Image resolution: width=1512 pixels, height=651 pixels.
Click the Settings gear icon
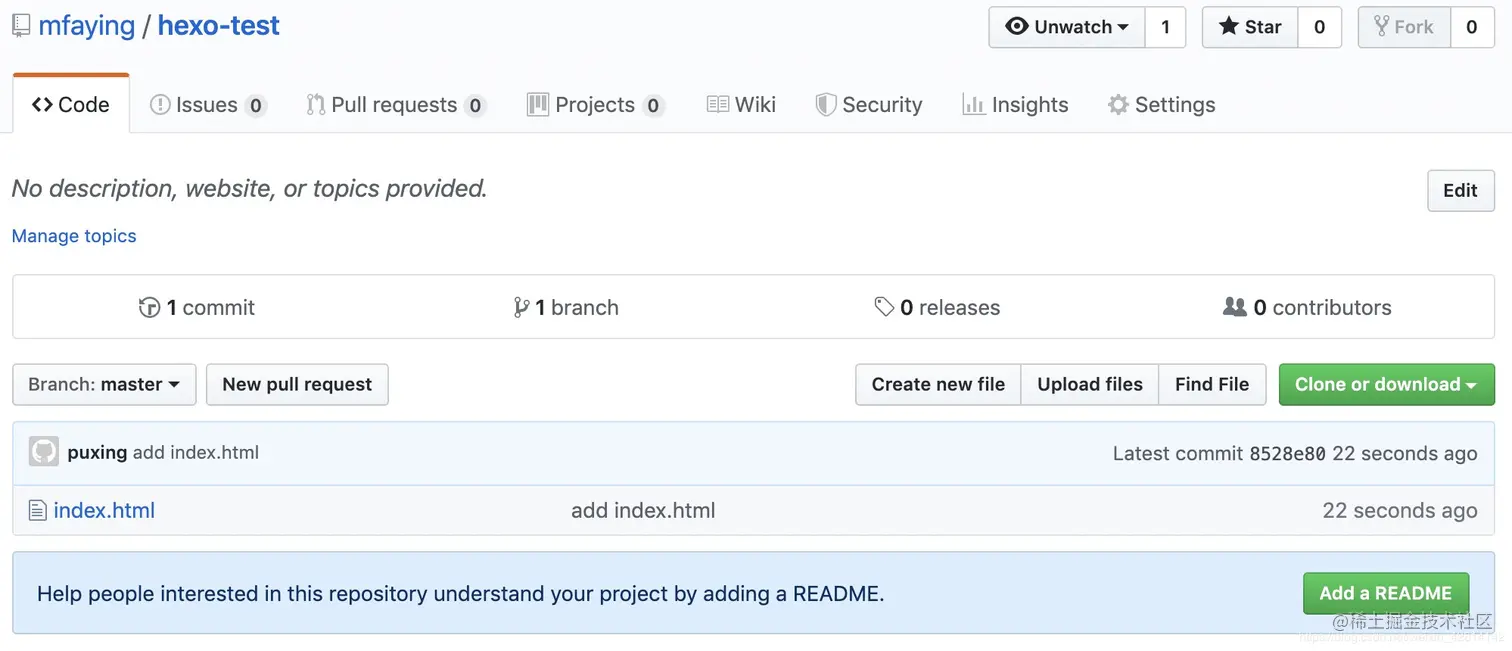(x=1118, y=104)
